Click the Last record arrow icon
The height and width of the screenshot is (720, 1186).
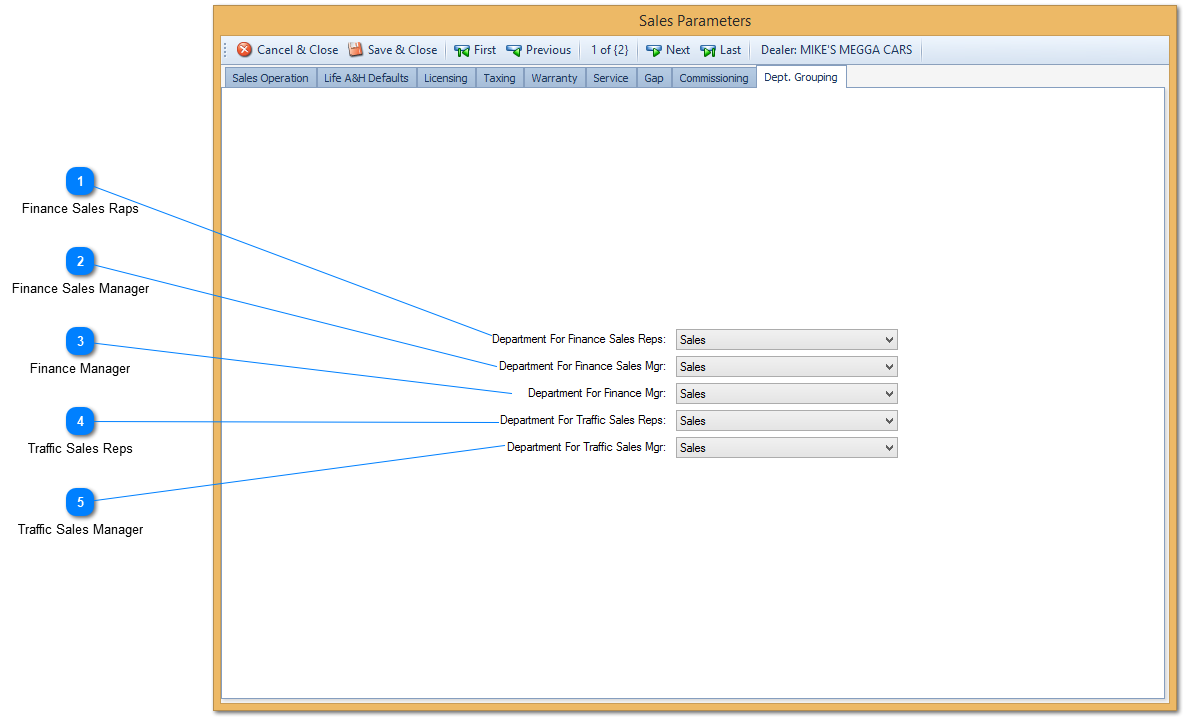click(708, 51)
